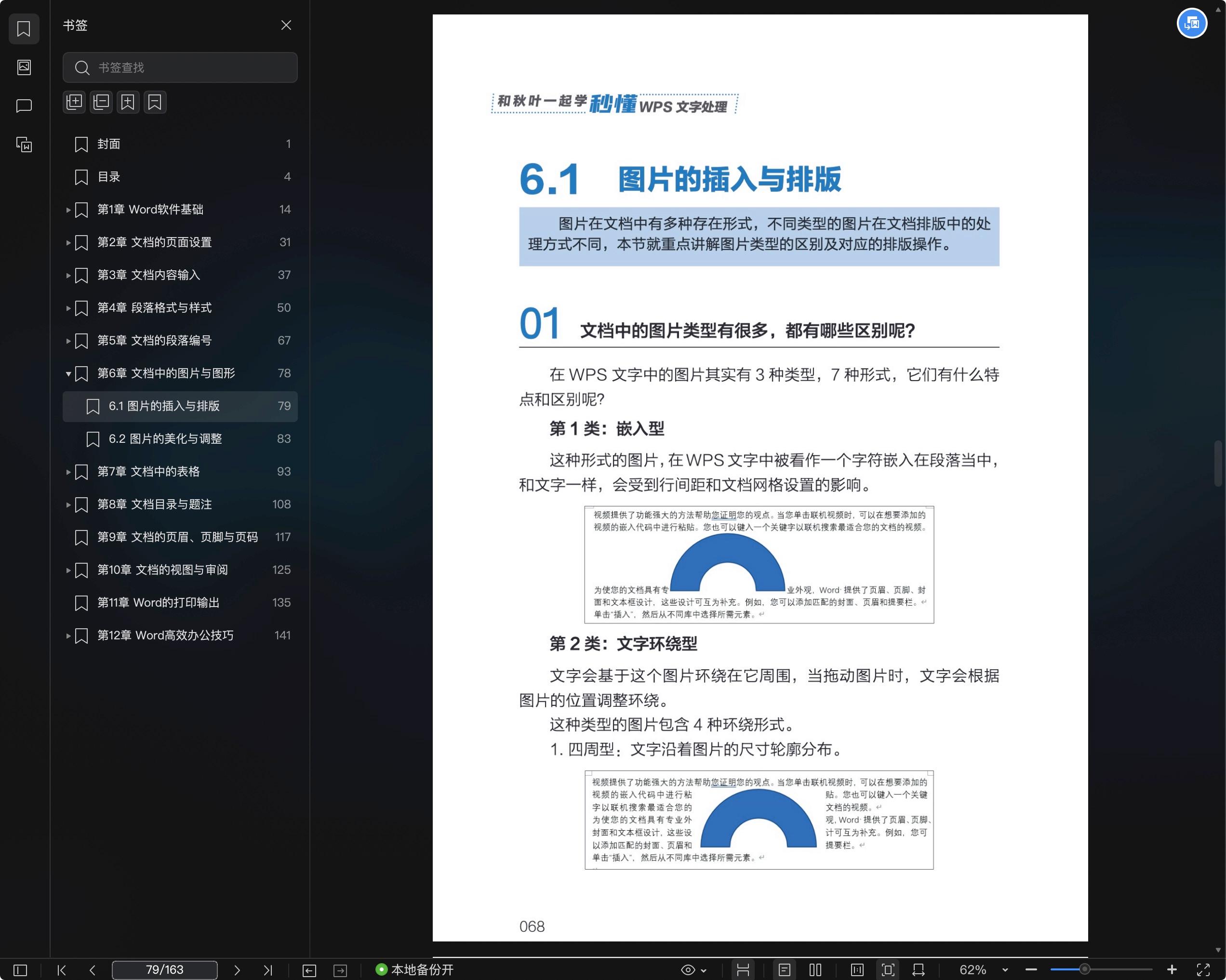
Task: Go to last page
Action: point(268,970)
